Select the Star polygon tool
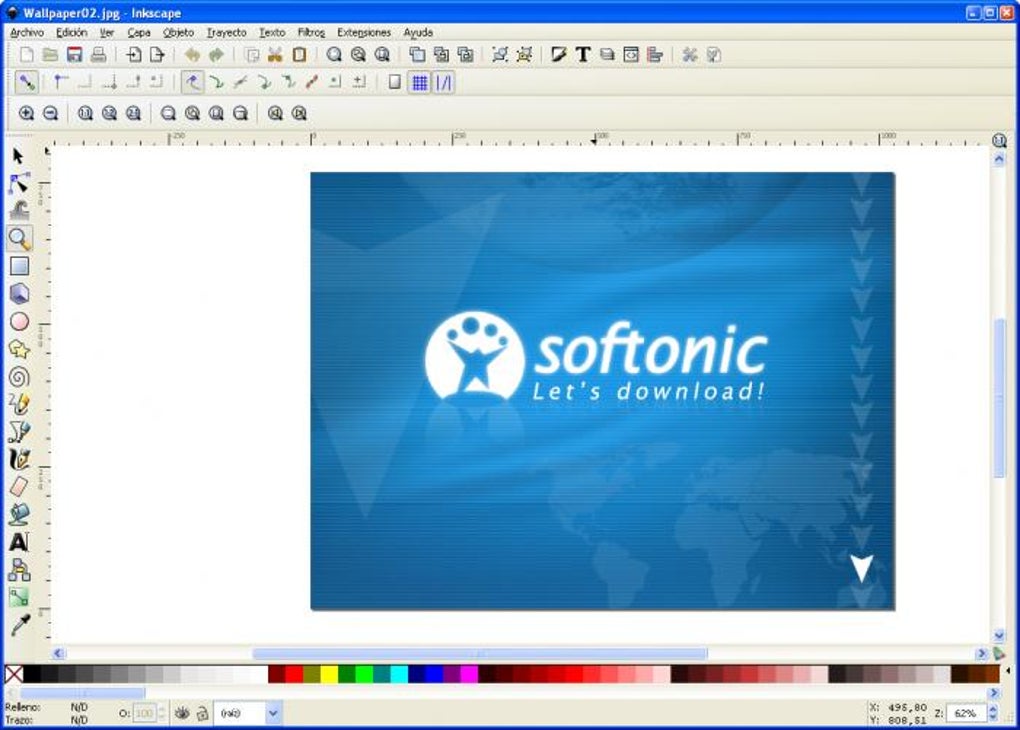The height and width of the screenshot is (730, 1020). [x=20, y=349]
